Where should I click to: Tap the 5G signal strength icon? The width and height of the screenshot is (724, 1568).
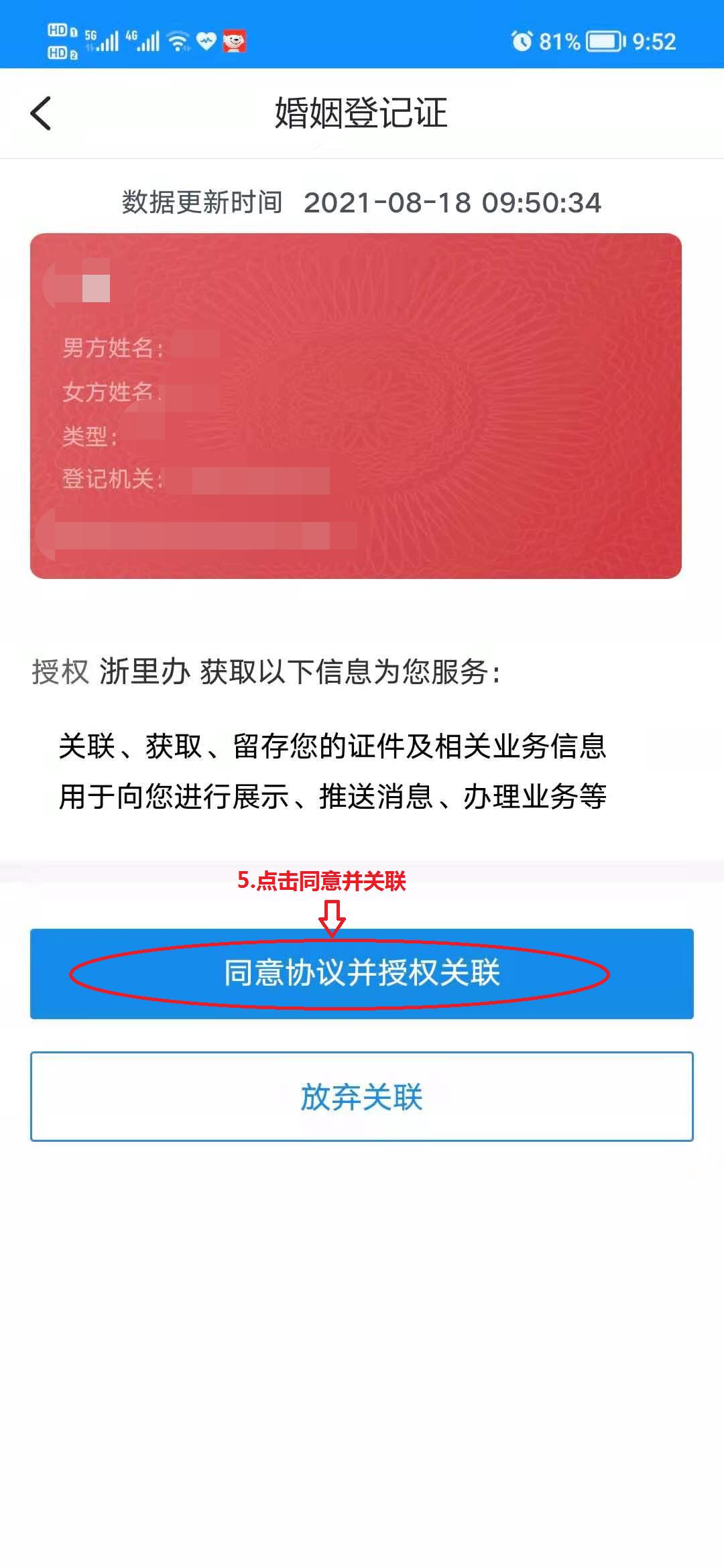(101, 42)
